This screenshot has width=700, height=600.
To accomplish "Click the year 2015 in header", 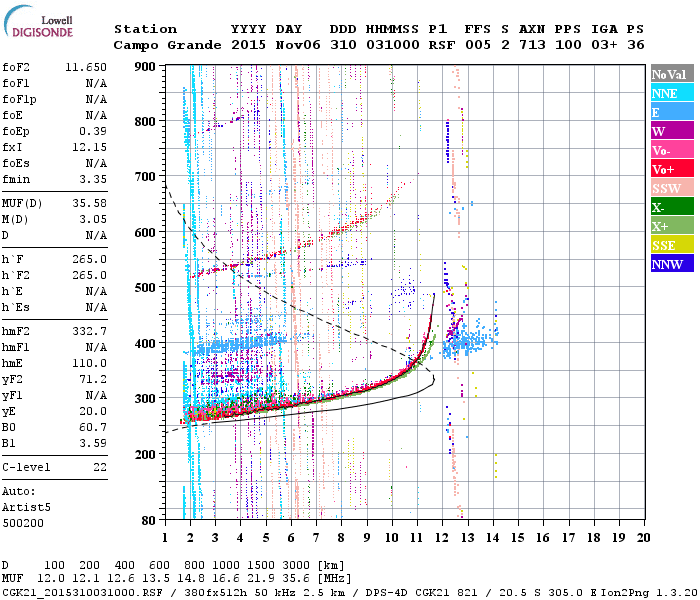I will pos(248,45).
